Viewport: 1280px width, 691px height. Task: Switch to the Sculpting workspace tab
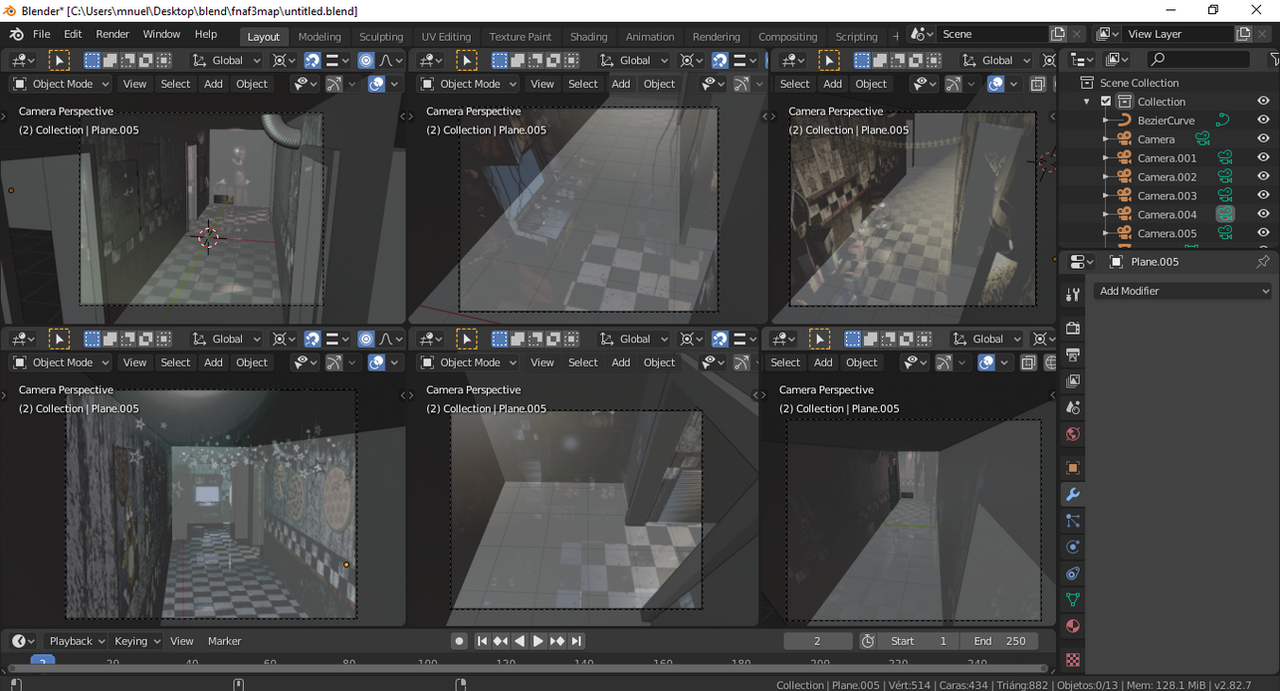pos(381,37)
